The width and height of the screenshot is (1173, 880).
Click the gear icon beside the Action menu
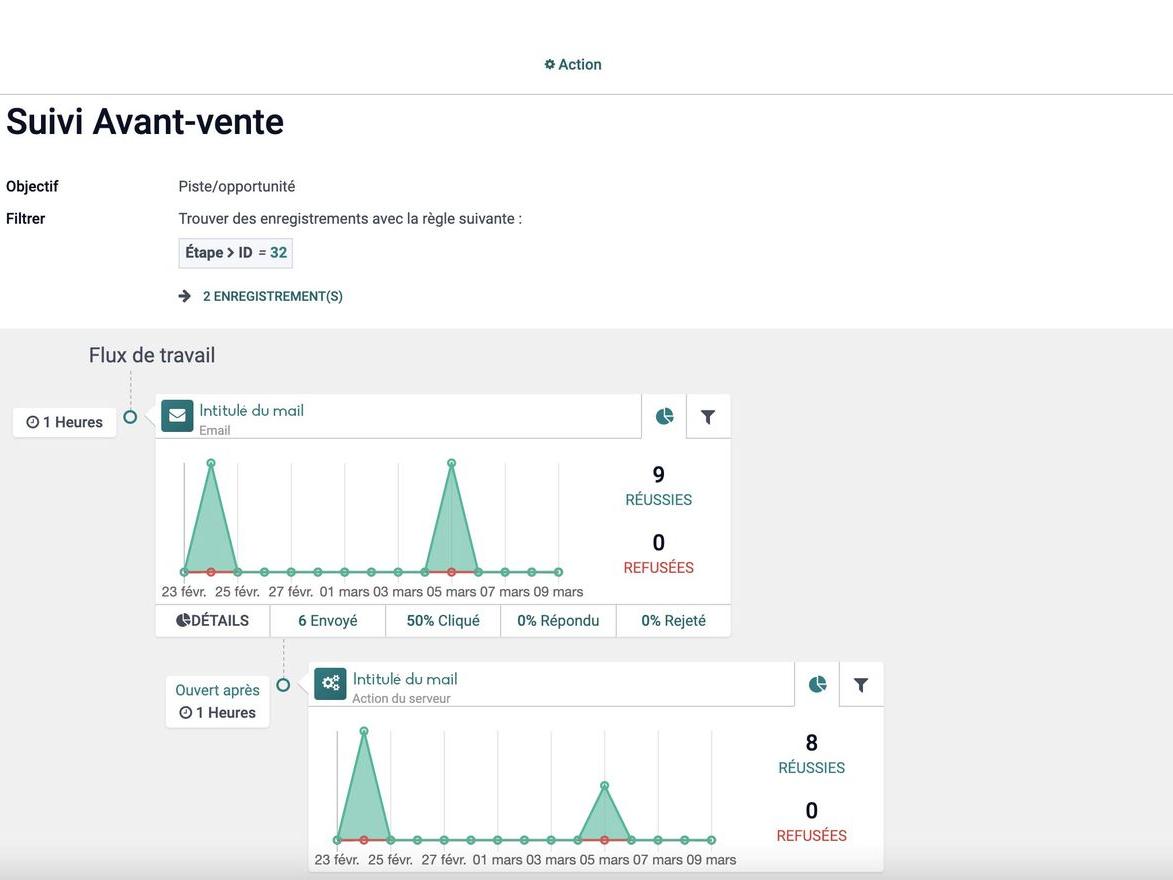(x=549, y=63)
